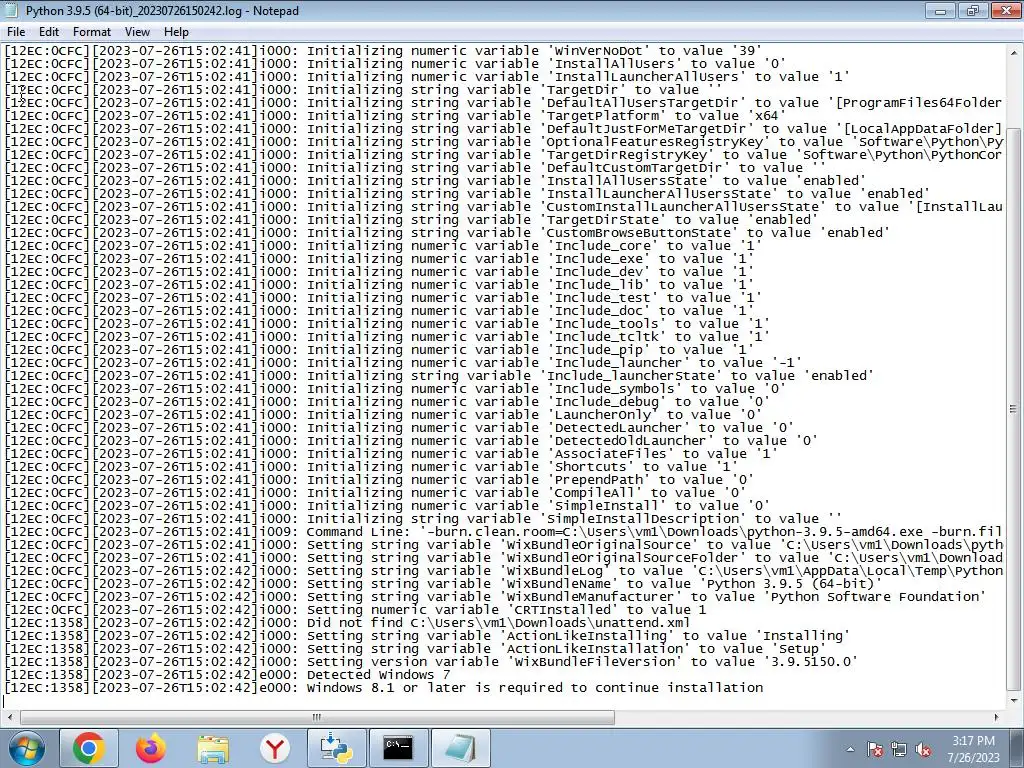Click vertical scrollbar down arrow
The width and height of the screenshot is (1024, 768).
pos(1013,701)
